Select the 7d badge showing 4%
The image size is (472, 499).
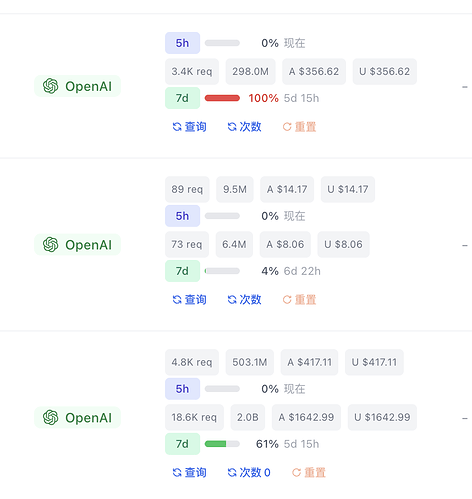tap(182, 271)
